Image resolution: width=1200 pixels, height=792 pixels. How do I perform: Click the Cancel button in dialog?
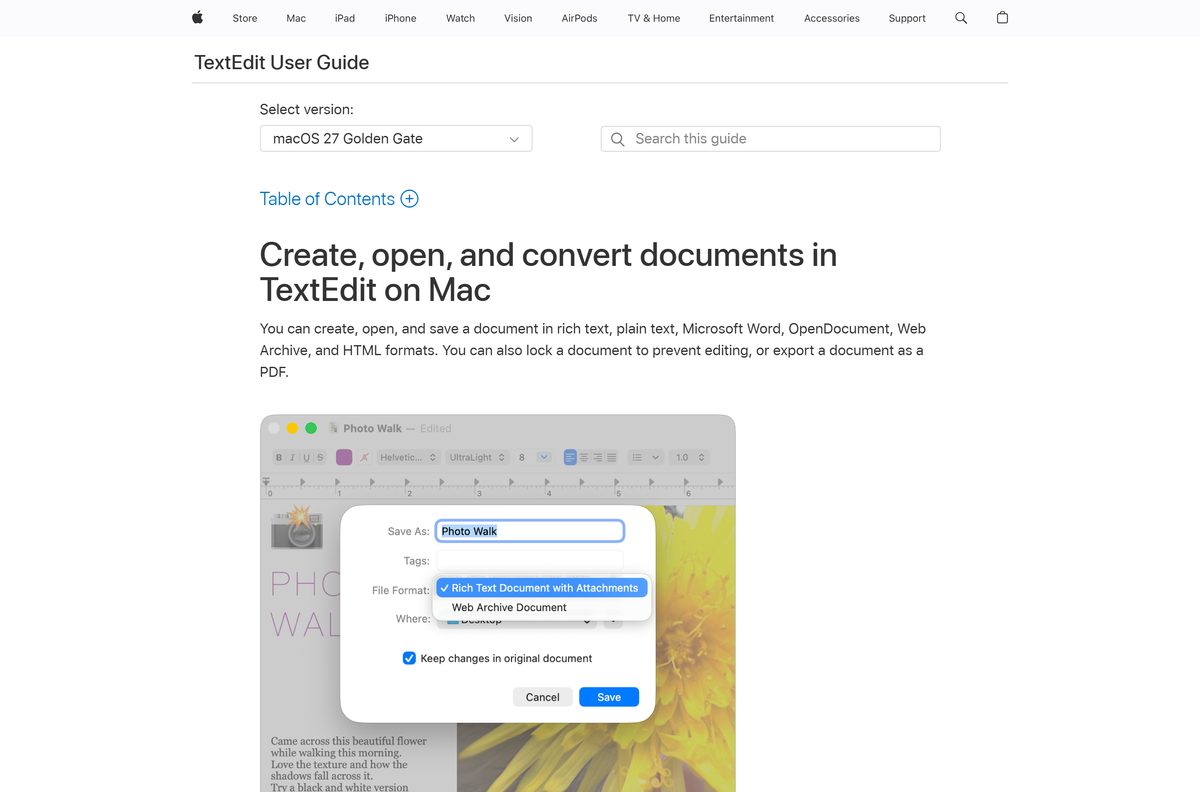(x=543, y=697)
